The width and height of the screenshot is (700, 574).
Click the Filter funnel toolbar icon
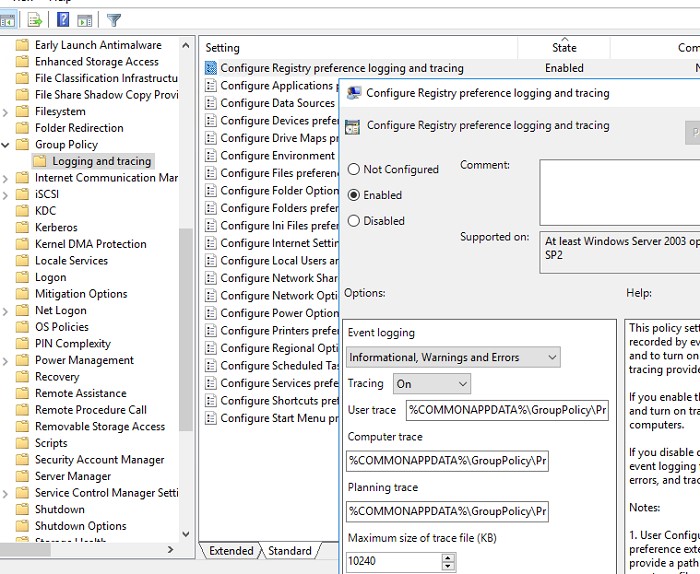coord(114,20)
